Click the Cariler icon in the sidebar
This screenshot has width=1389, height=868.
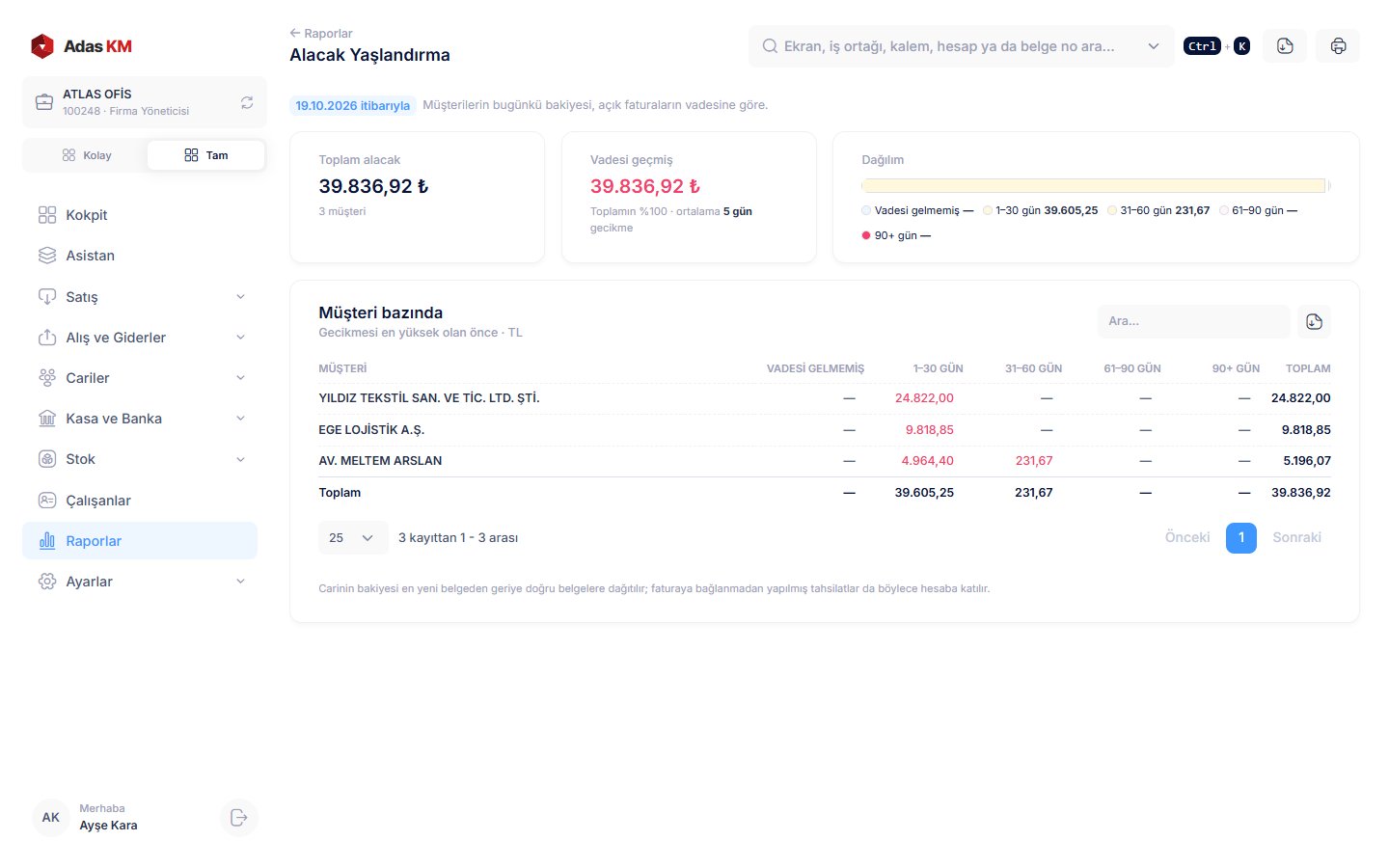(47, 378)
